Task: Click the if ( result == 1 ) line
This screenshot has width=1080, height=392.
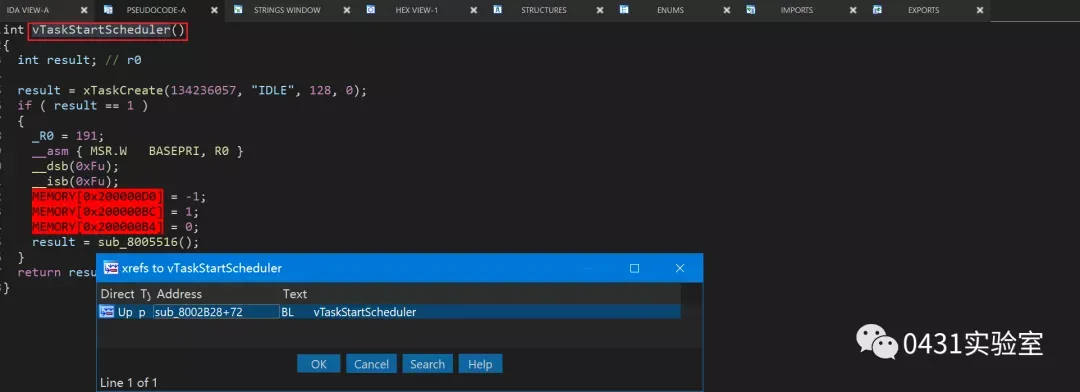Action: [83, 105]
